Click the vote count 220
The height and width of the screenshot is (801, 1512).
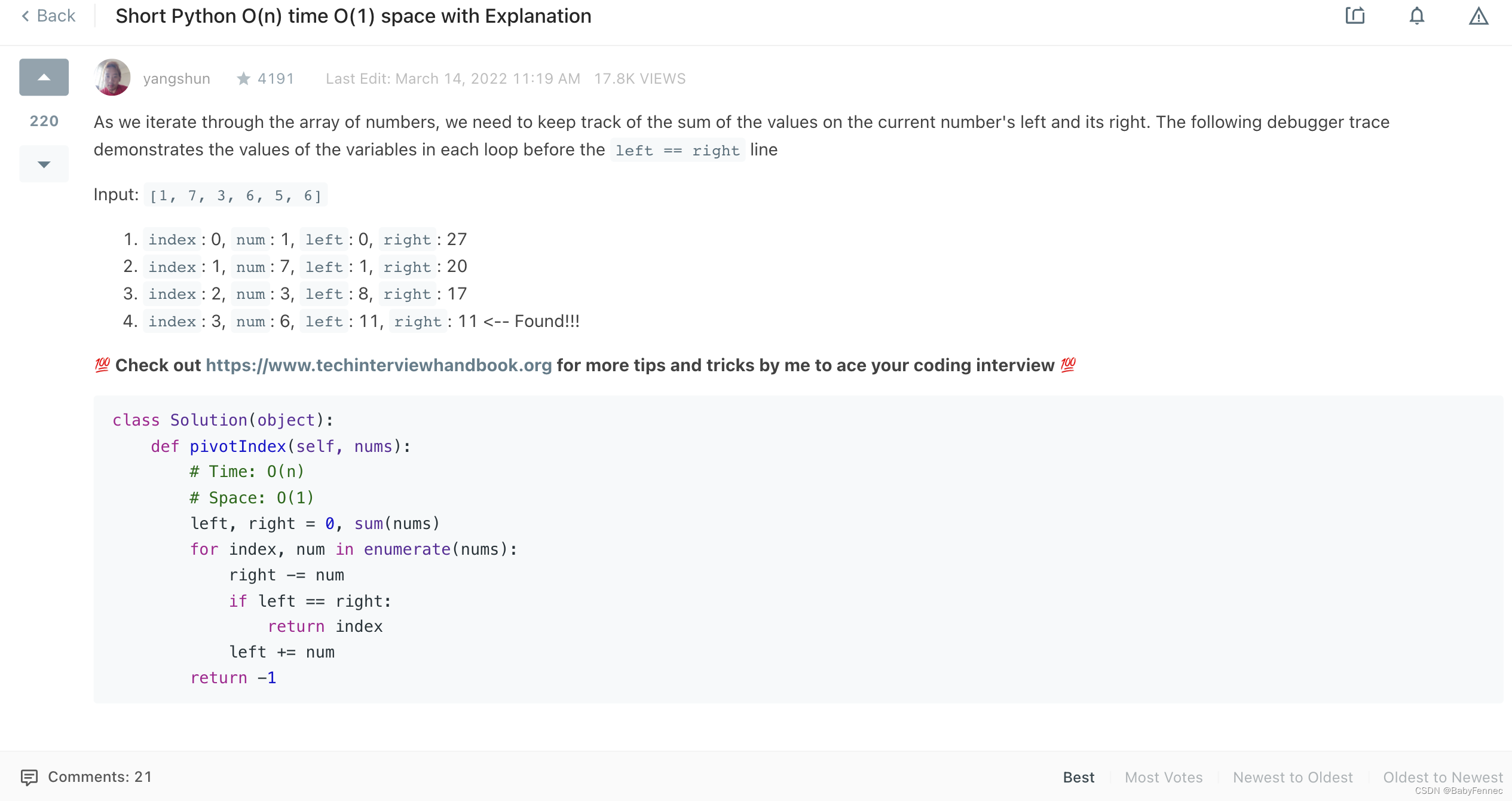click(x=44, y=121)
